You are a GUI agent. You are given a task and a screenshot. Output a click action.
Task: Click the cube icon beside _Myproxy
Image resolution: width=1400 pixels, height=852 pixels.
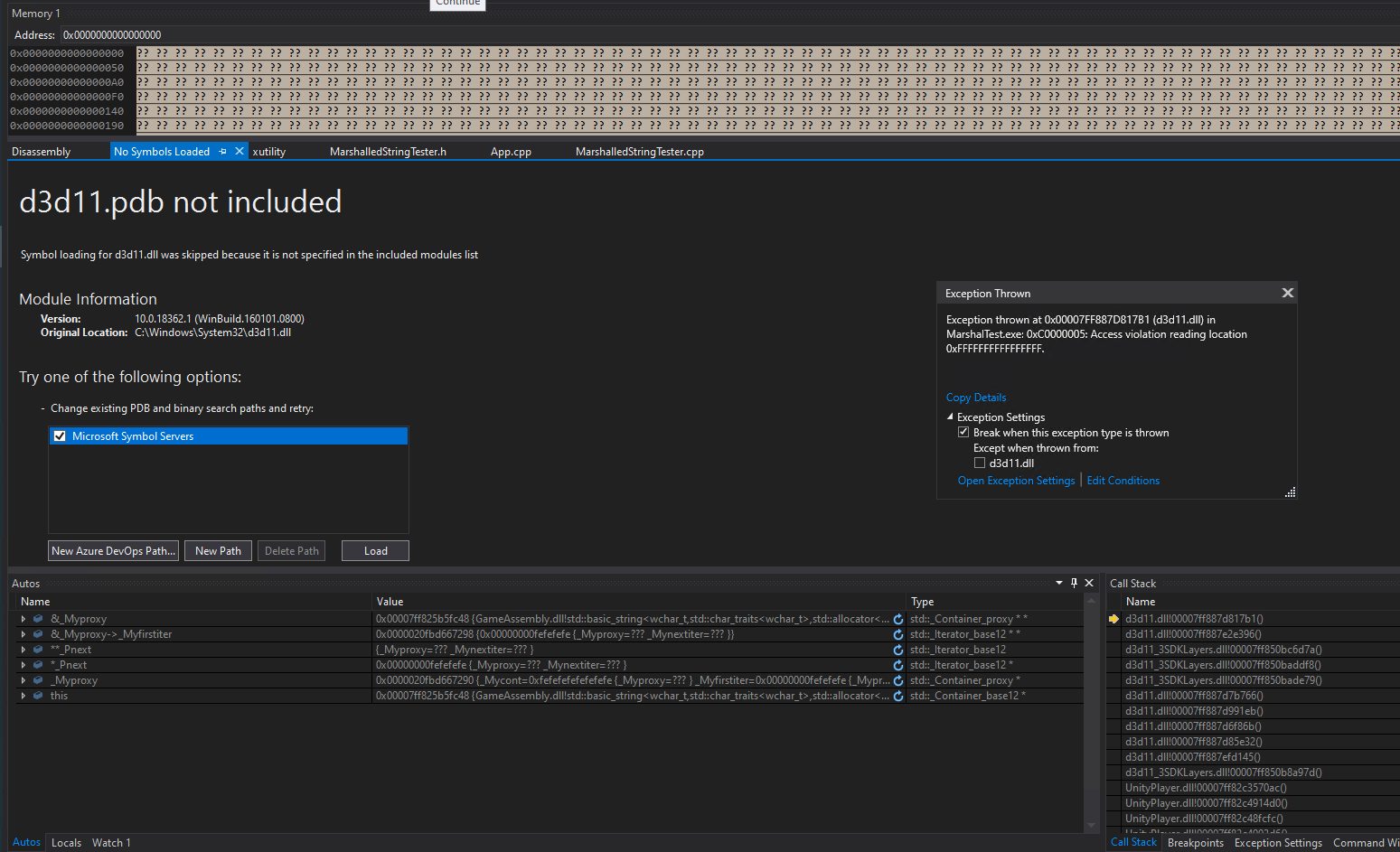coord(38,680)
